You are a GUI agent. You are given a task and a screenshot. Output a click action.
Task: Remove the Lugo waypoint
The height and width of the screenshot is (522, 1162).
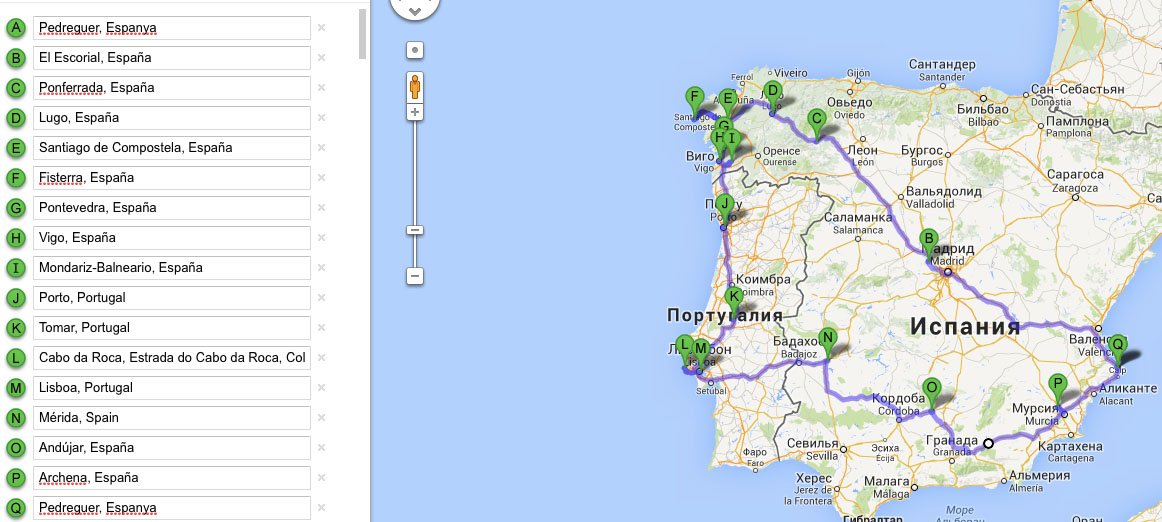click(322, 118)
